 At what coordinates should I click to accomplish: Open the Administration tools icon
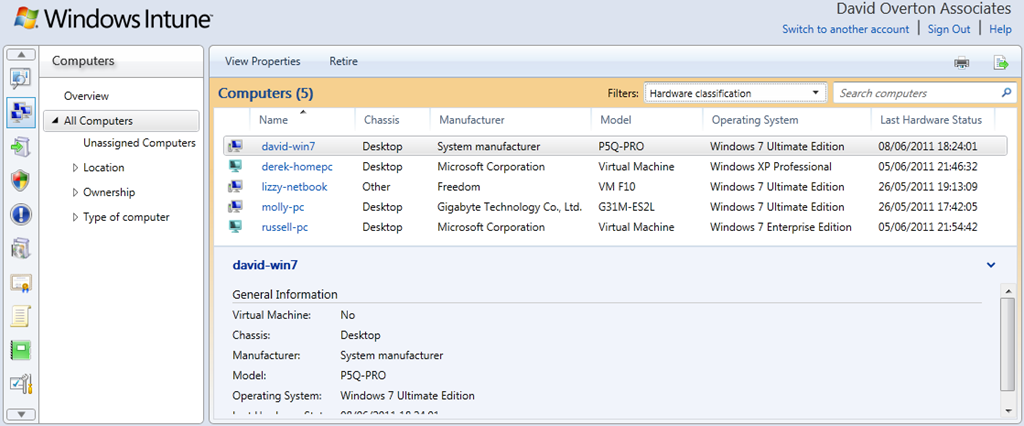click(21, 385)
